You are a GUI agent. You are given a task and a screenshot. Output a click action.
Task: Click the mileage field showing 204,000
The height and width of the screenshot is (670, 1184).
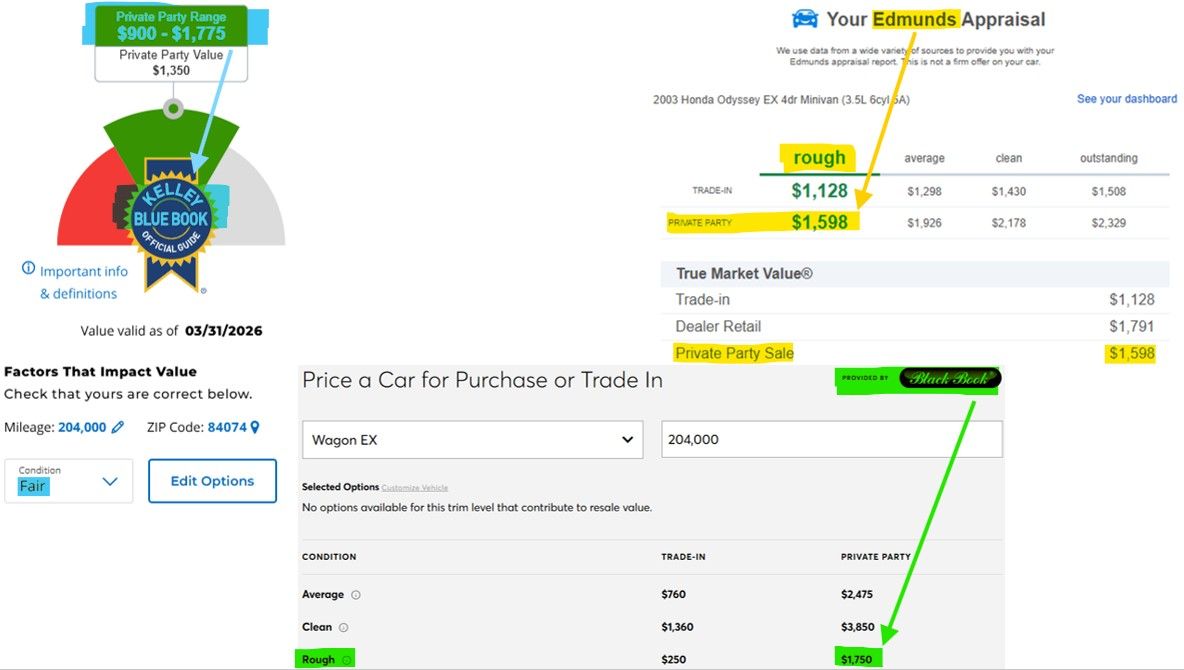click(831, 439)
